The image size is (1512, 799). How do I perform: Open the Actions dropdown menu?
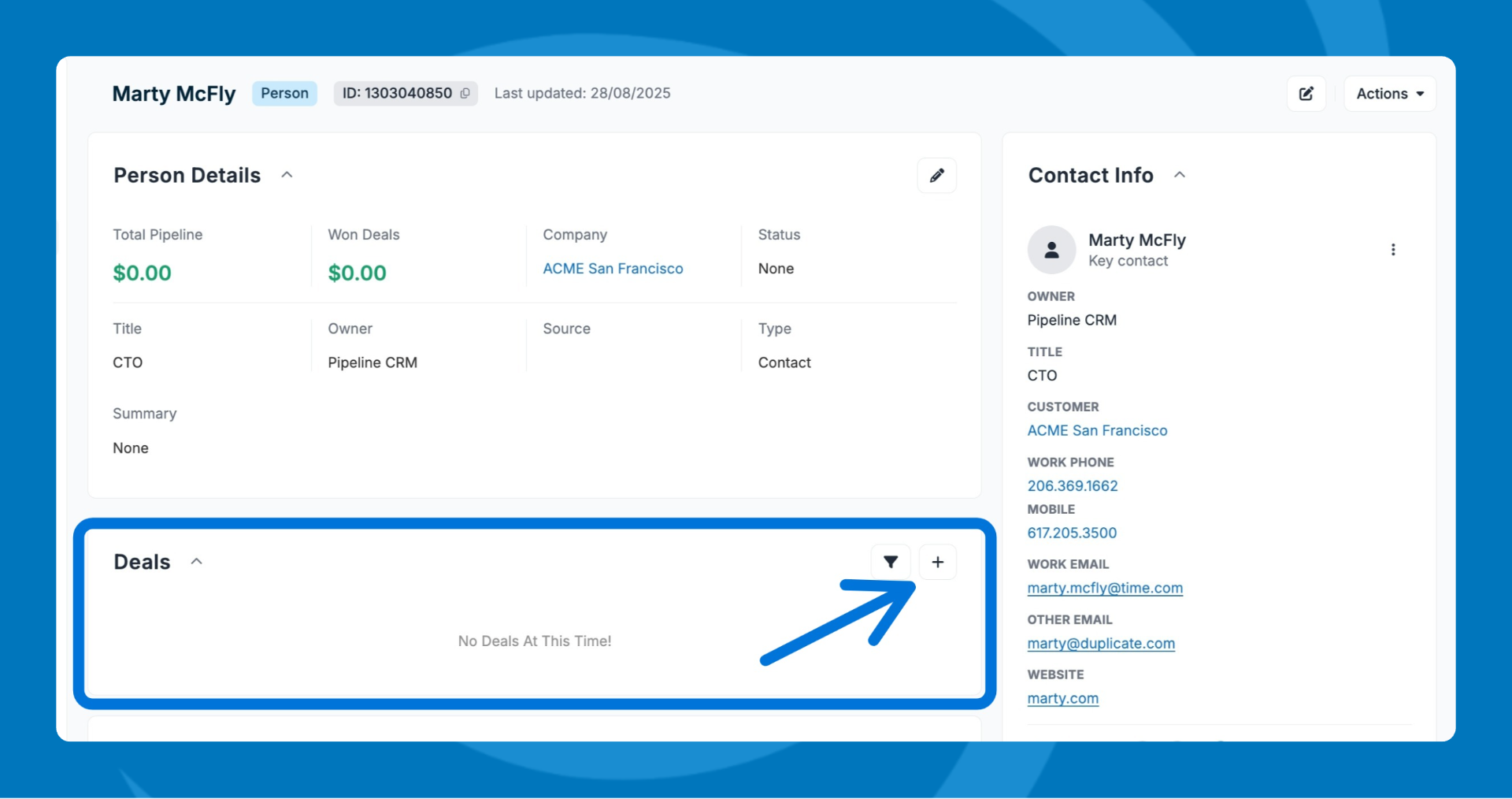(1389, 94)
